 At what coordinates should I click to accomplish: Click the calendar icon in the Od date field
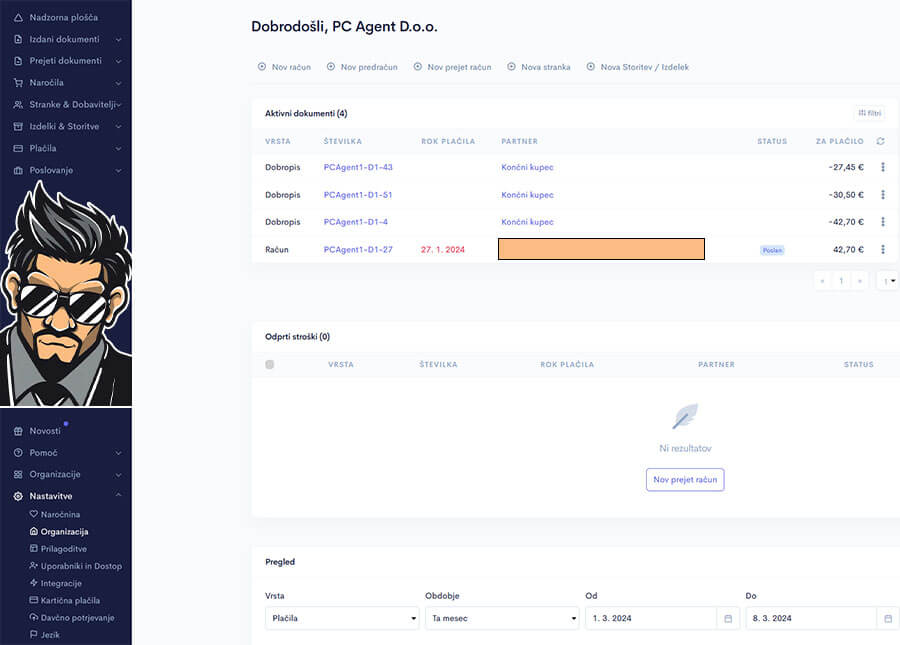[728, 619]
